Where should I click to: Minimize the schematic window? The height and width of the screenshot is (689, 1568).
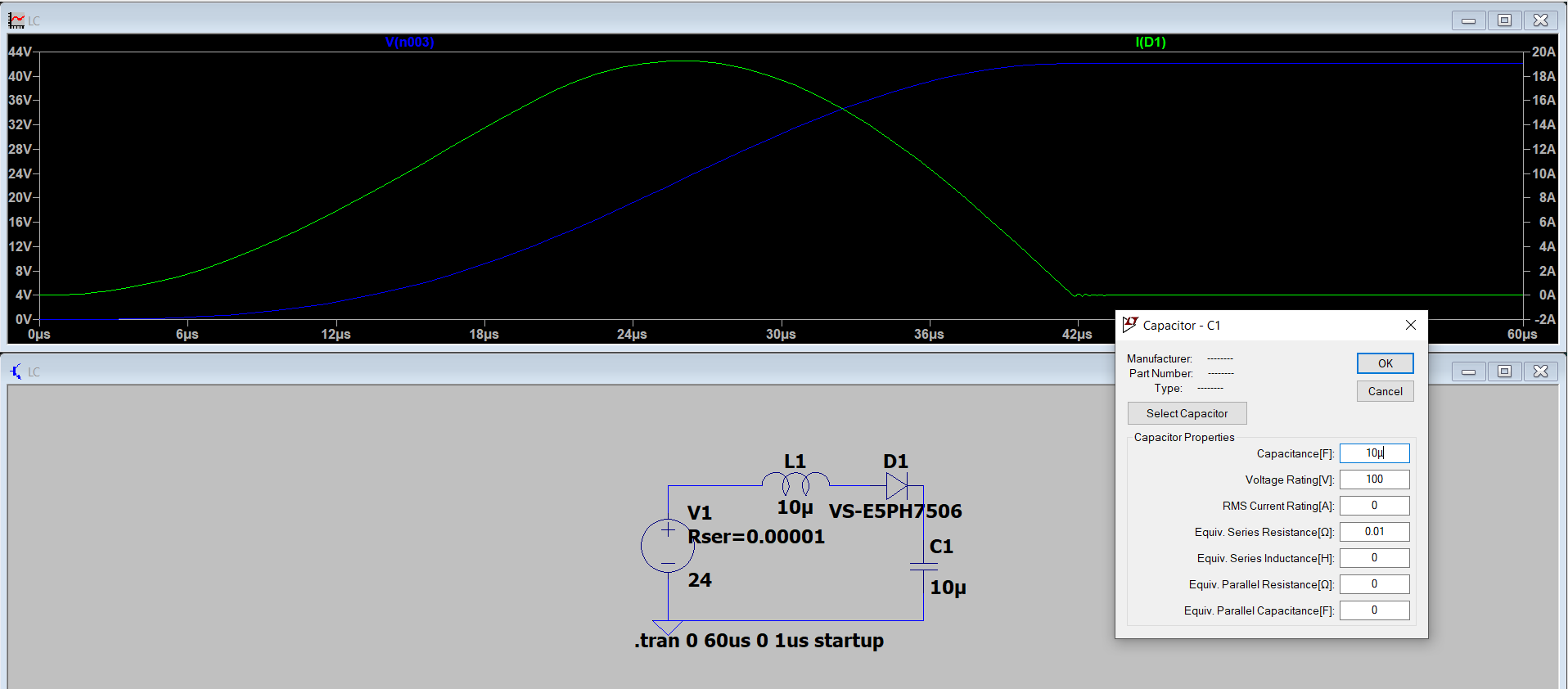pyautogui.click(x=1468, y=372)
